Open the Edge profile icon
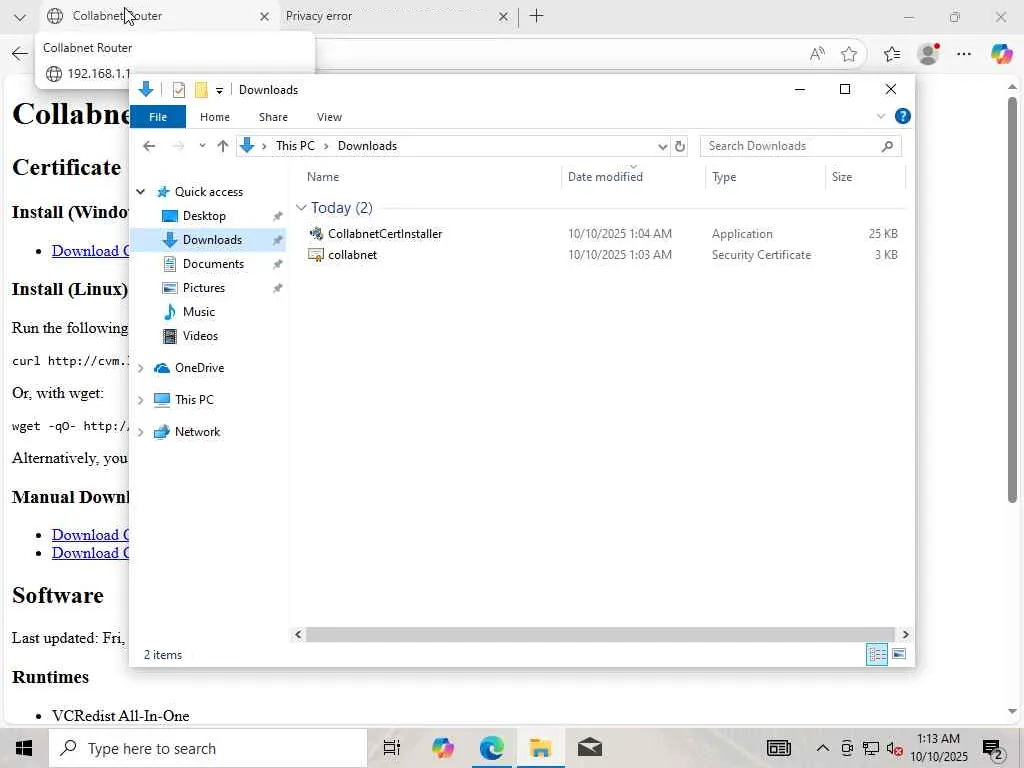 click(x=928, y=54)
